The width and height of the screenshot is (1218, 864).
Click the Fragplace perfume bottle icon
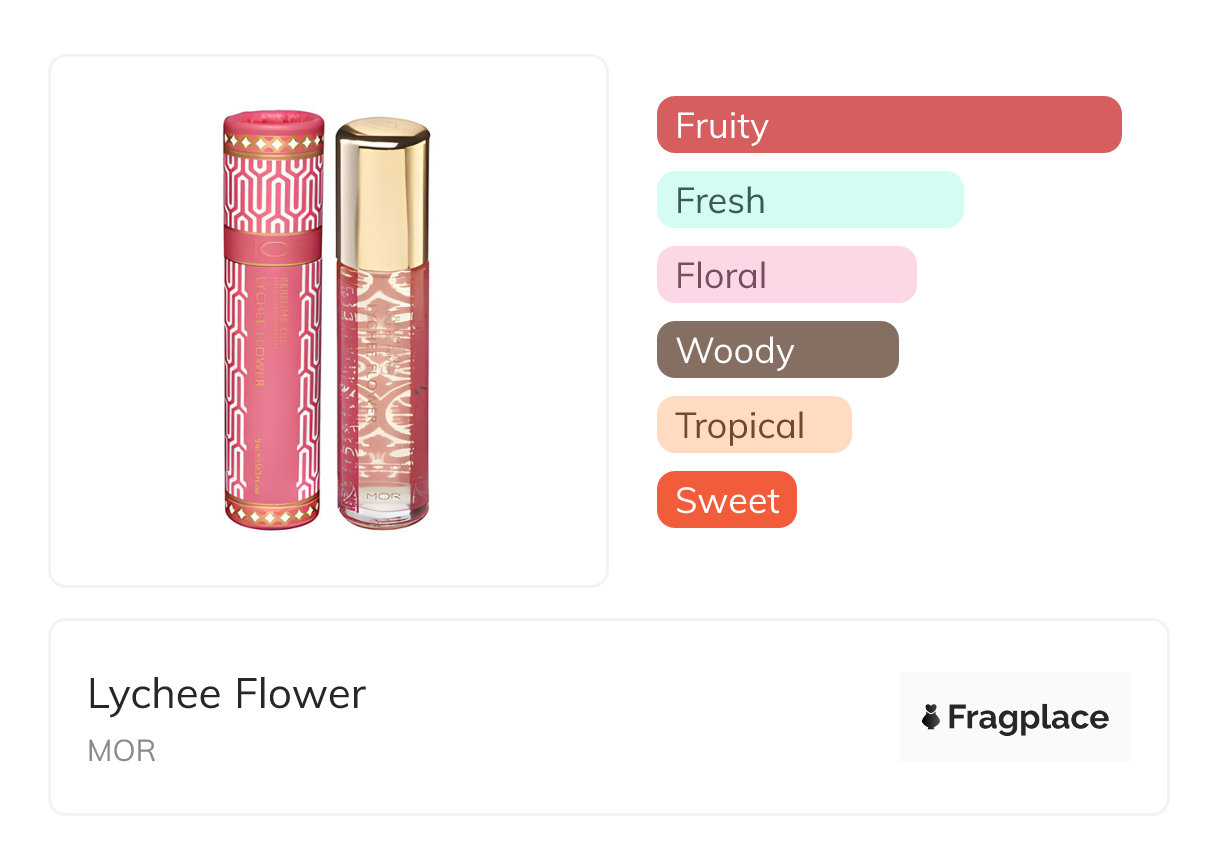pyautogui.click(x=931, y=717)
